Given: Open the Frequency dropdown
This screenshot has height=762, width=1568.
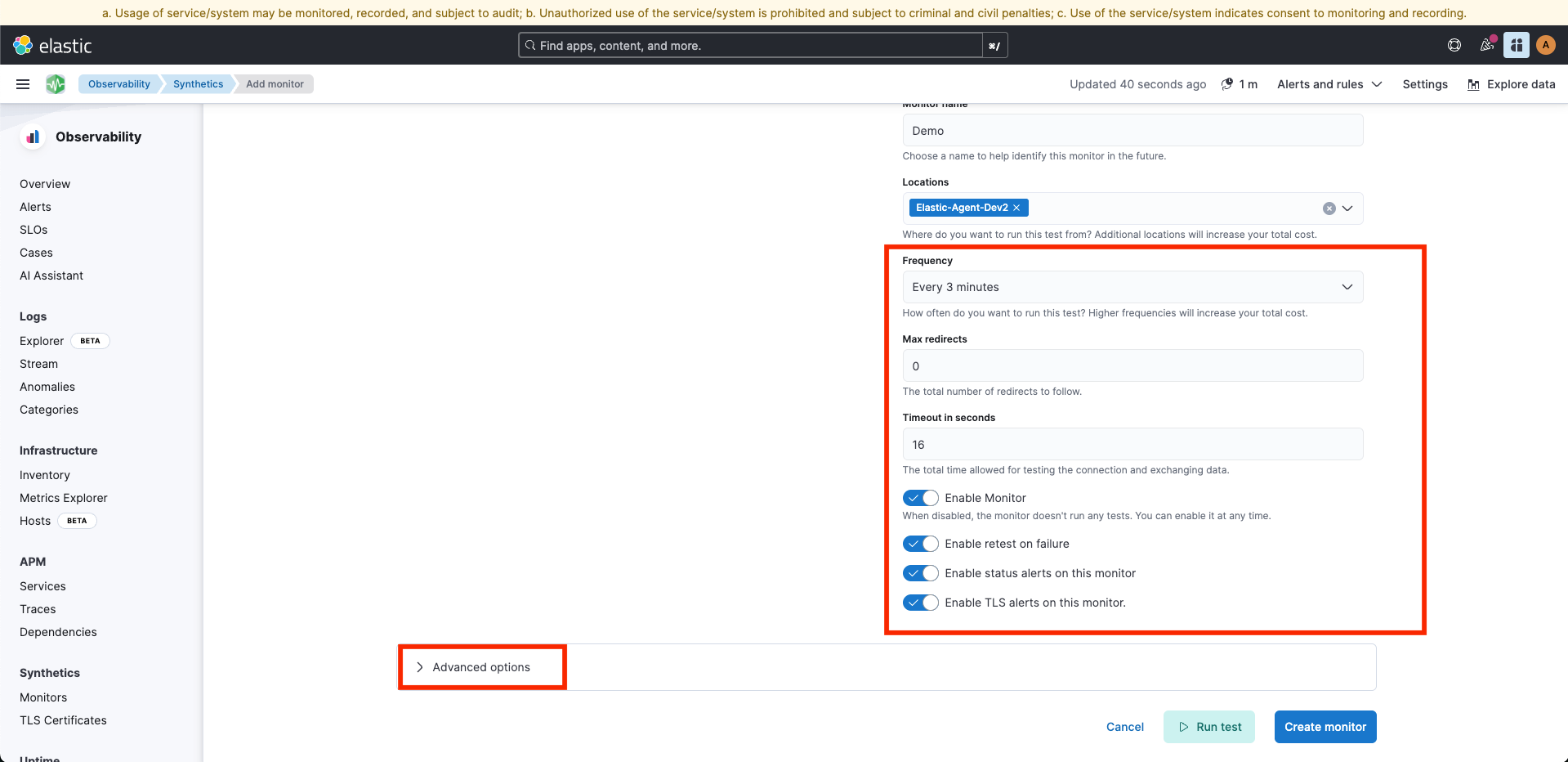Looking at the screenshot, I should click(1132, 287).
